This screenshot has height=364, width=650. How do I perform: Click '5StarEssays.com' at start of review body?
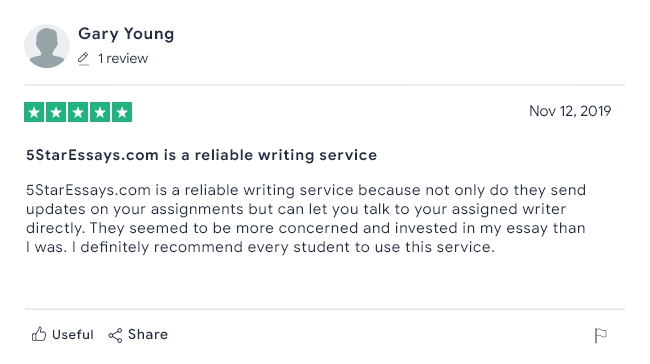coord(88,190)
